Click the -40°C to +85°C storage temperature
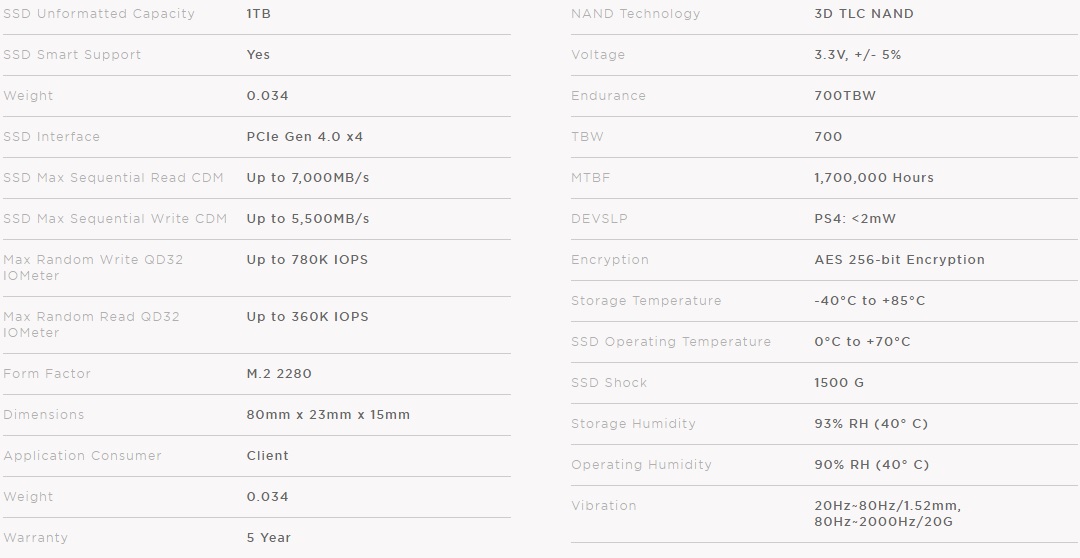Screen dimensions: 1080x558 [870, 301]
